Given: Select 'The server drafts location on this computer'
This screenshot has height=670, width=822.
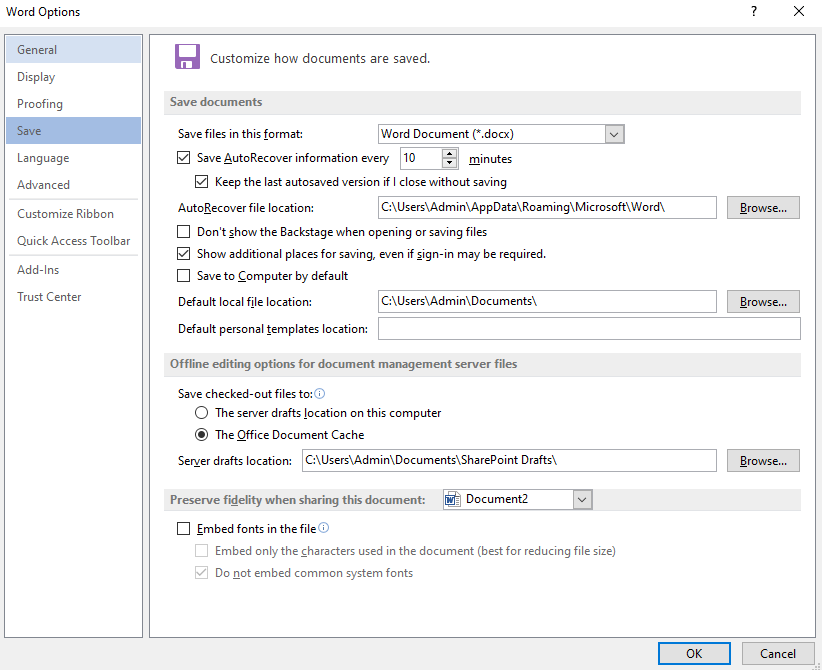Looking at the screenshot, I should pyautogui.click(x=201, y=412).
